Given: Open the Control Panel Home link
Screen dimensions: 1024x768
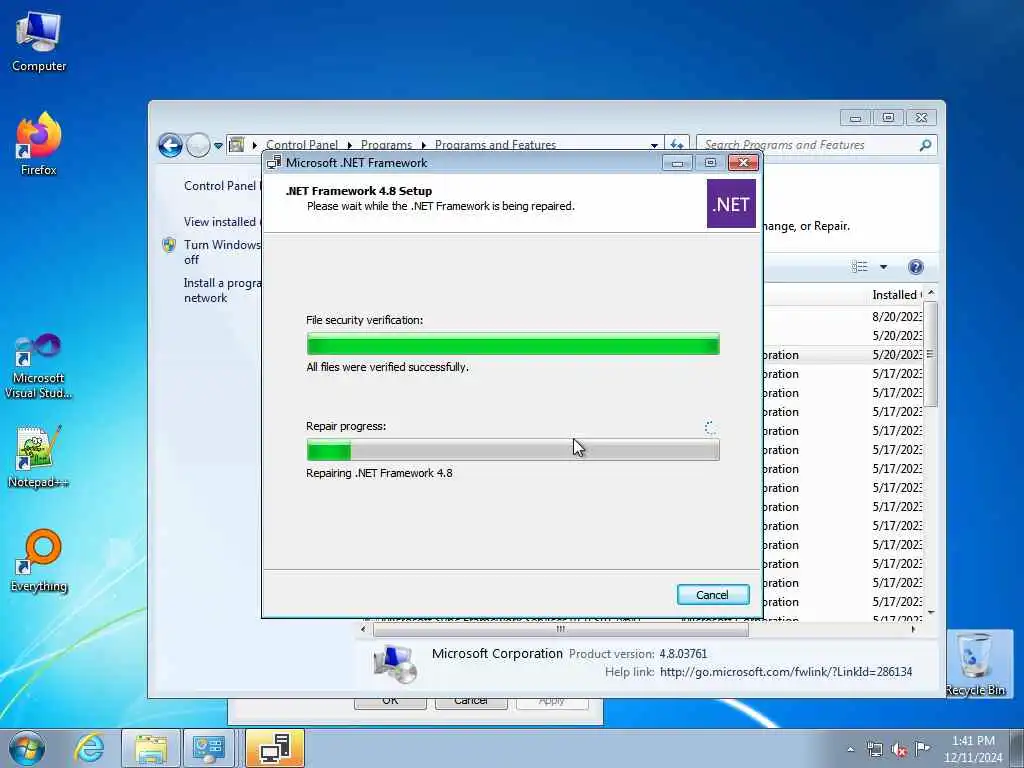Looking at the screenshot, I should pos(221,185).
